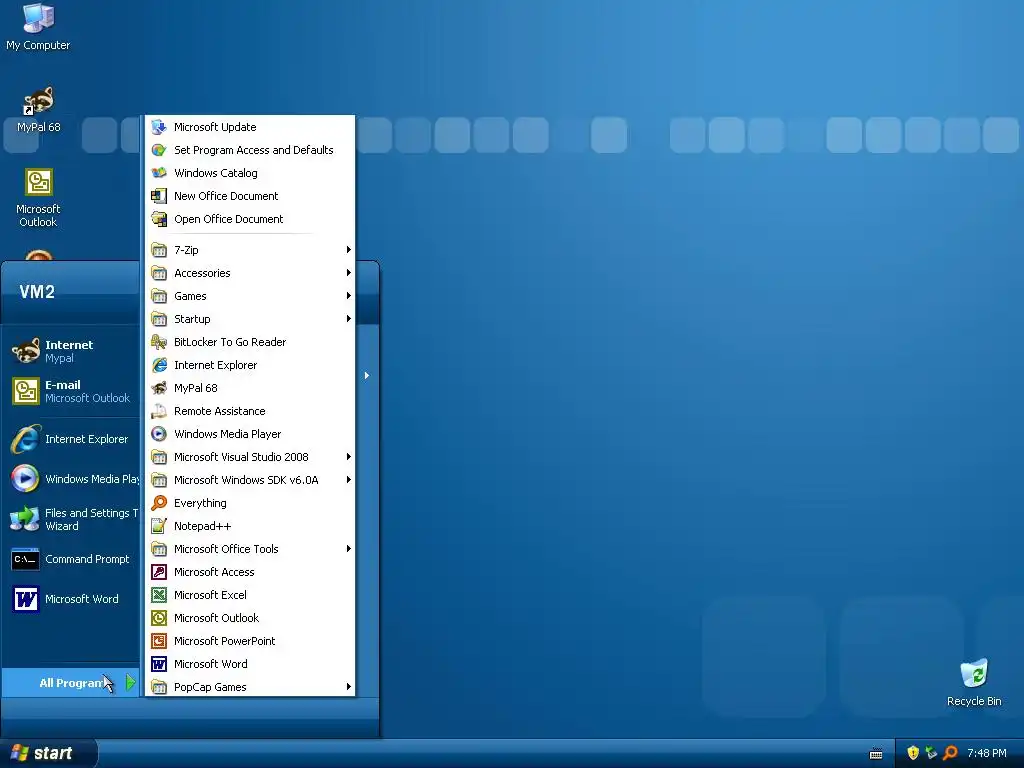Click the network connection tray icon

coord(931,753)
